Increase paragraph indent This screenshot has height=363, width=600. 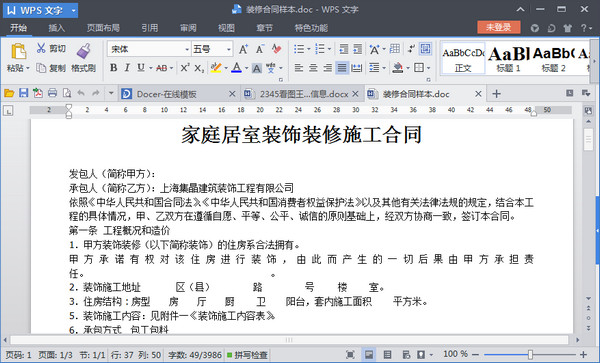[357, 49]
